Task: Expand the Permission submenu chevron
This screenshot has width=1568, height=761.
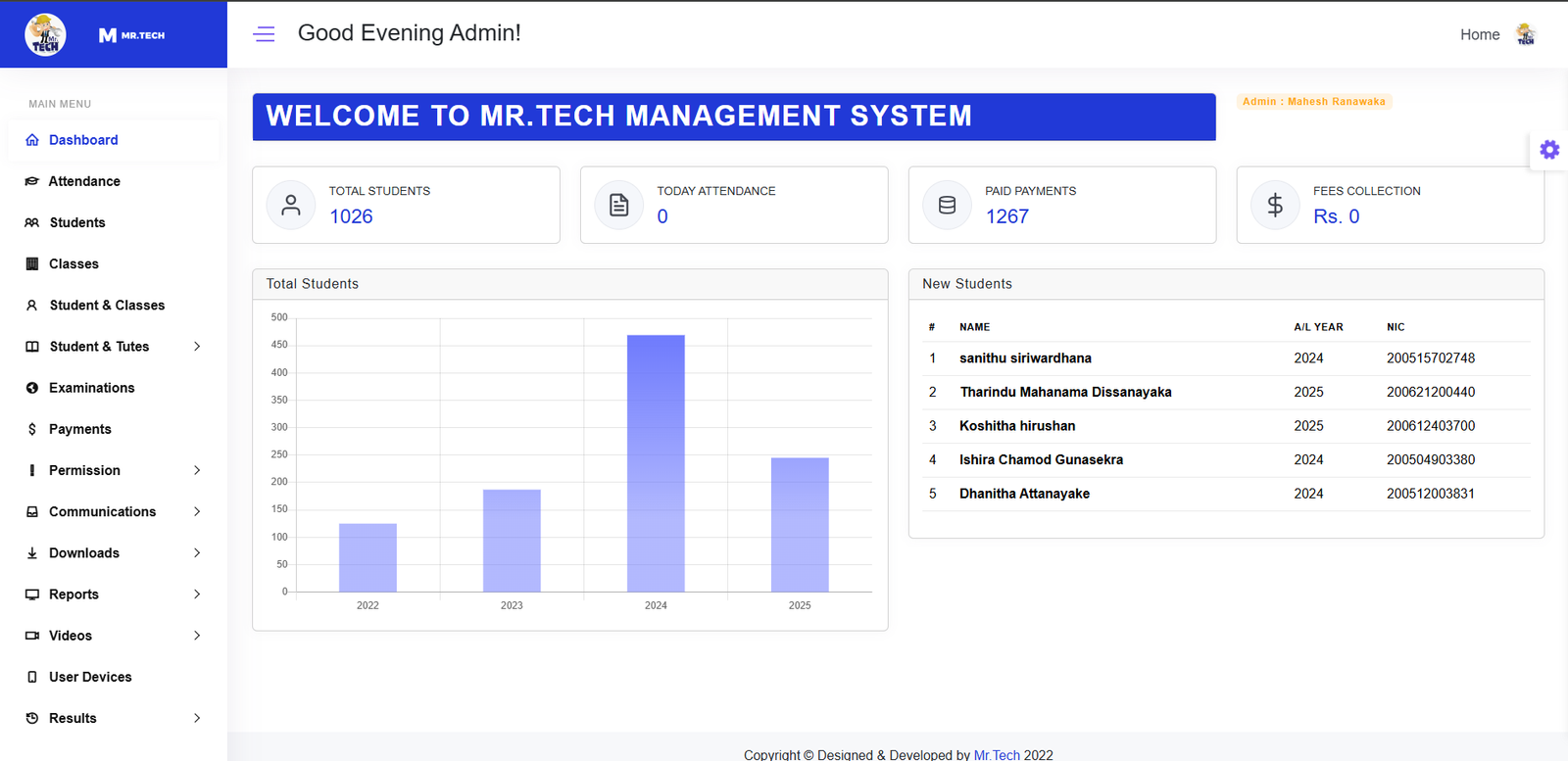Action: coord(197,470)
